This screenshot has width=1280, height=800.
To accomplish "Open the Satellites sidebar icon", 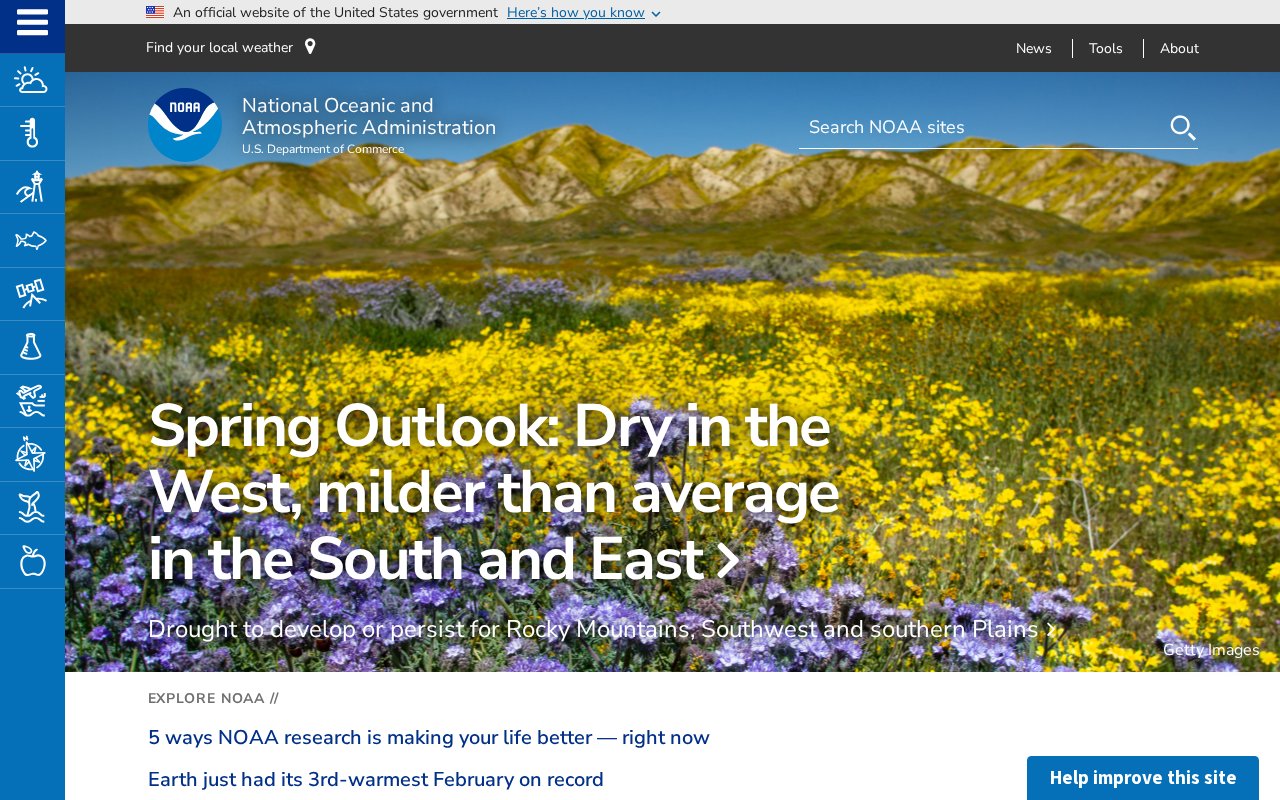I will point(32,294).
